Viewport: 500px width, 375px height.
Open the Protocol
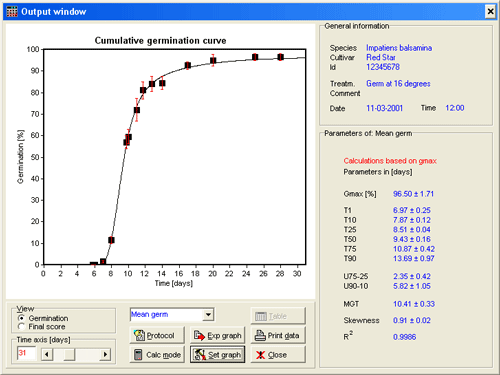coord(157,335)
